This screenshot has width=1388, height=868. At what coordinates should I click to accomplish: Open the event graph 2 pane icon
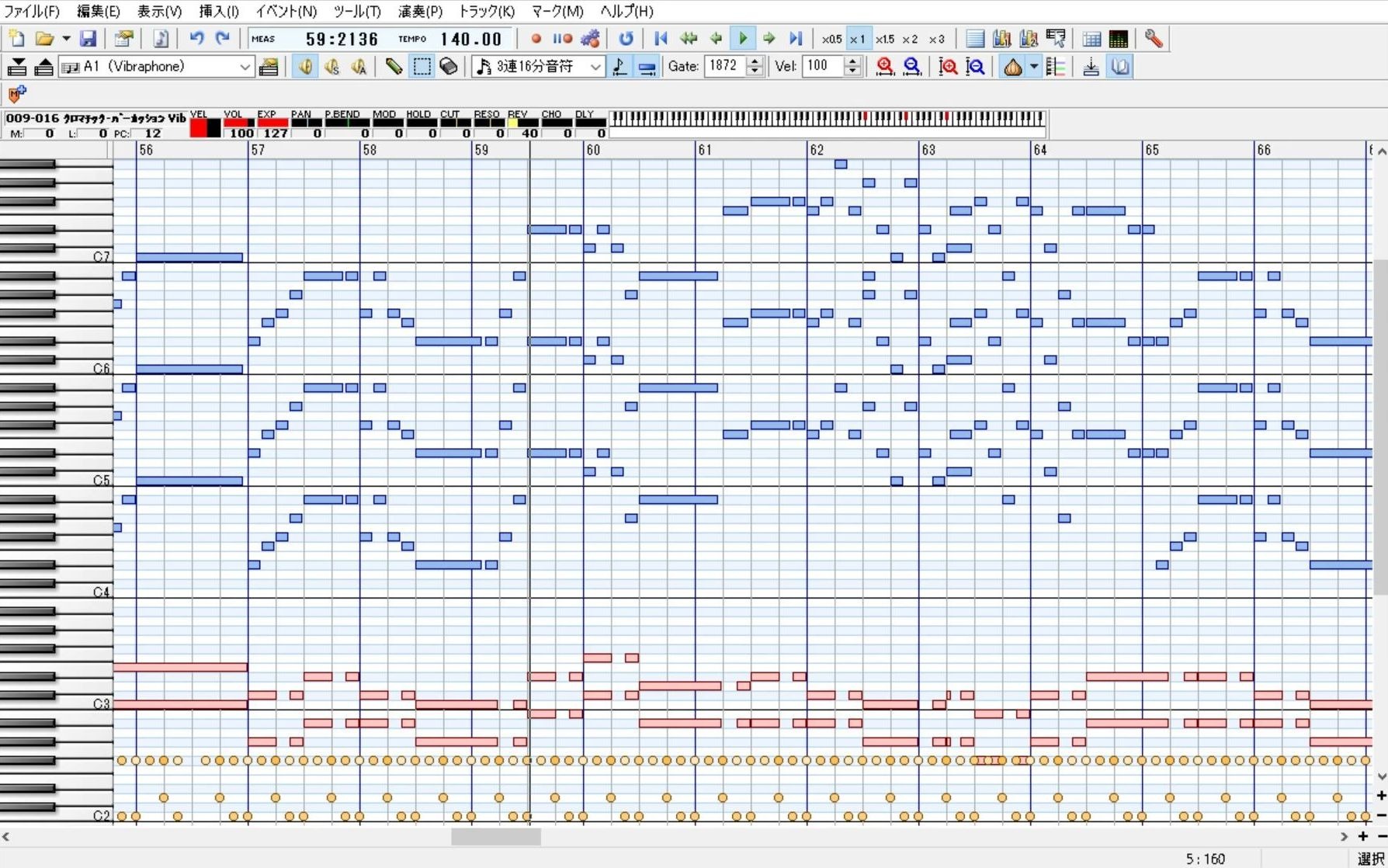1029,39
